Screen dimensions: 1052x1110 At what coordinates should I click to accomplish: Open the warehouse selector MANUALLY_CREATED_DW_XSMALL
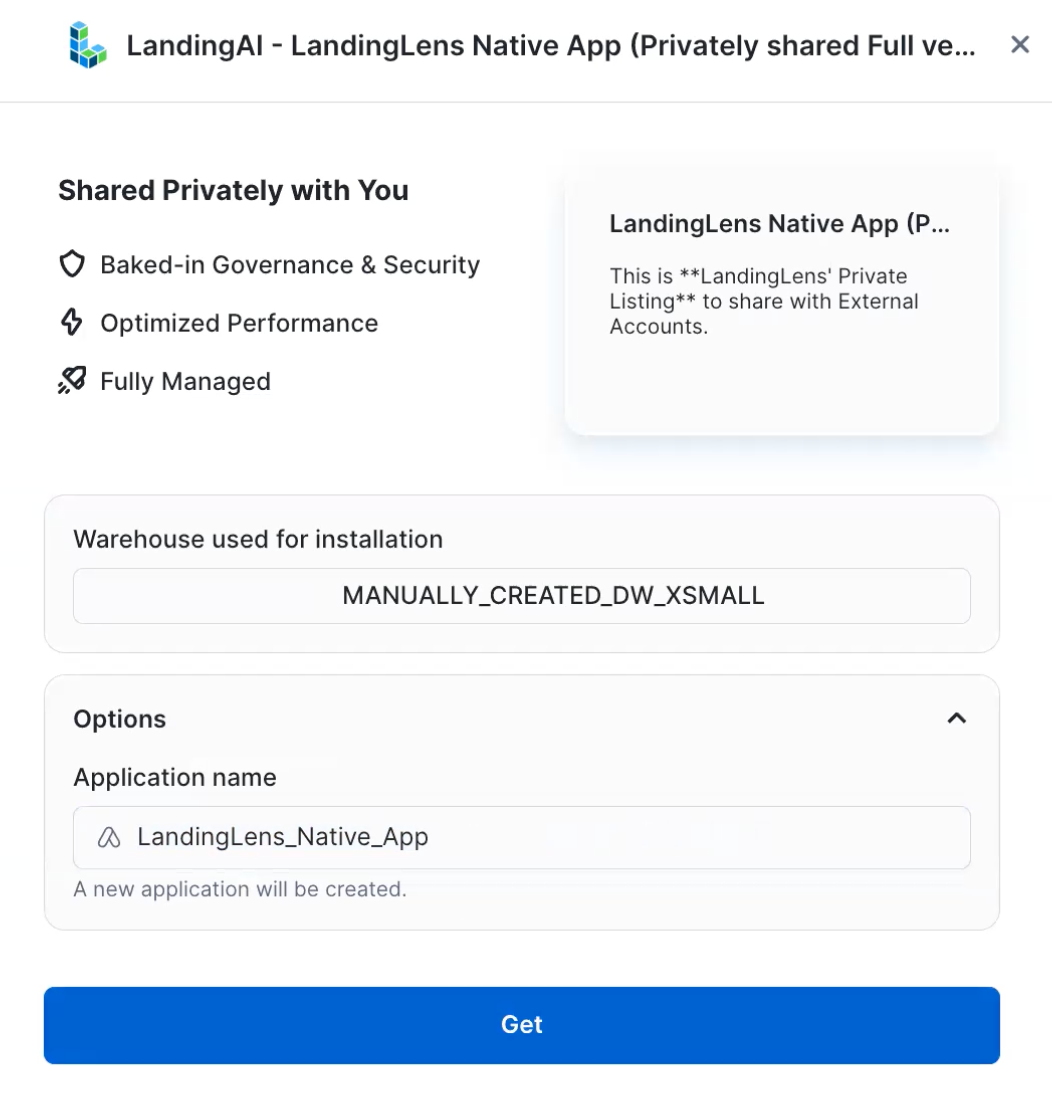click(521, 596)
